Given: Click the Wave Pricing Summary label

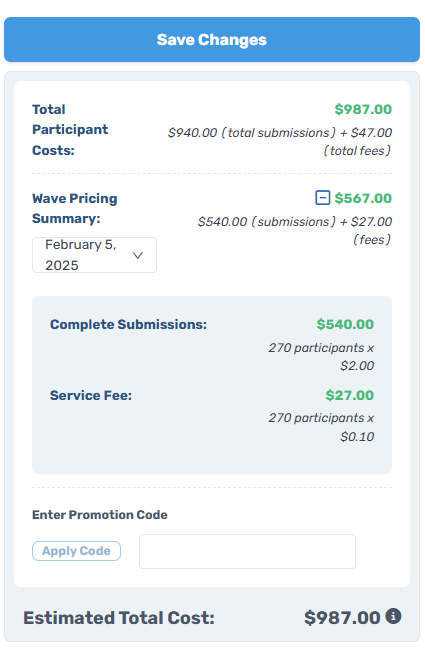Looking at the screenshot, I should (x=75, y=208).
